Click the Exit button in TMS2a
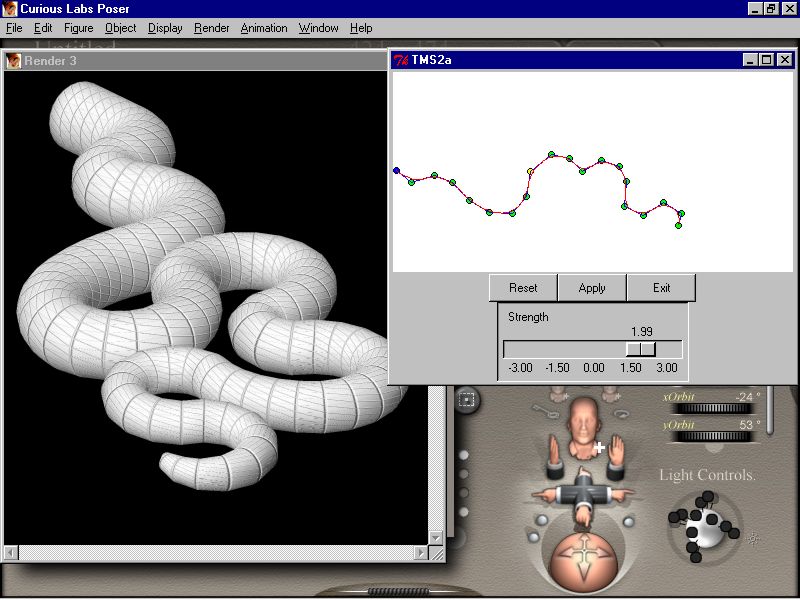800x600 pixels. pyautogui.click(x=661, y=288)
